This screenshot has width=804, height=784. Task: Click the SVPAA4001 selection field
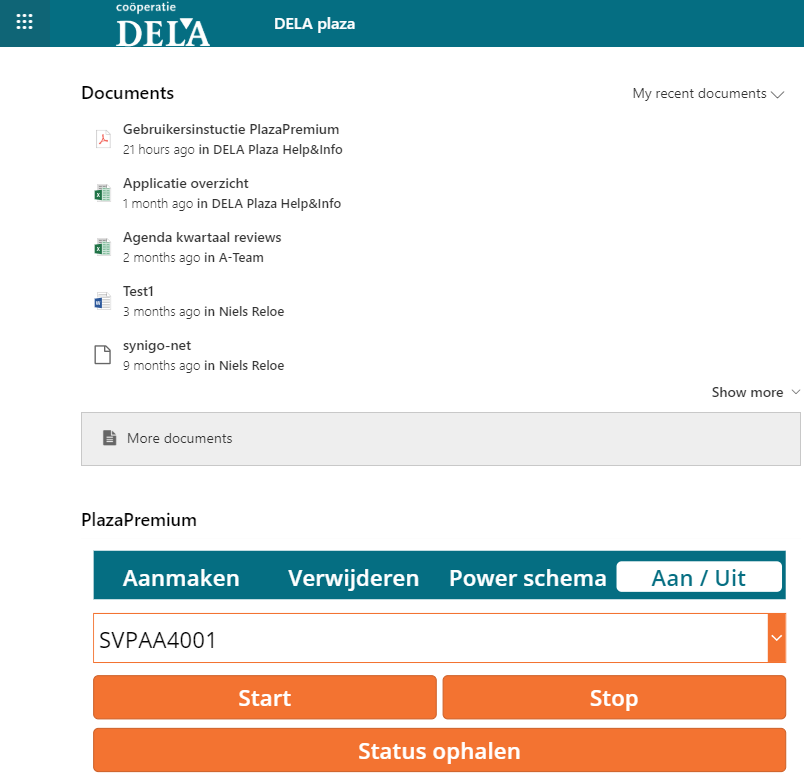pyautogui.click(x=431, y=638)
